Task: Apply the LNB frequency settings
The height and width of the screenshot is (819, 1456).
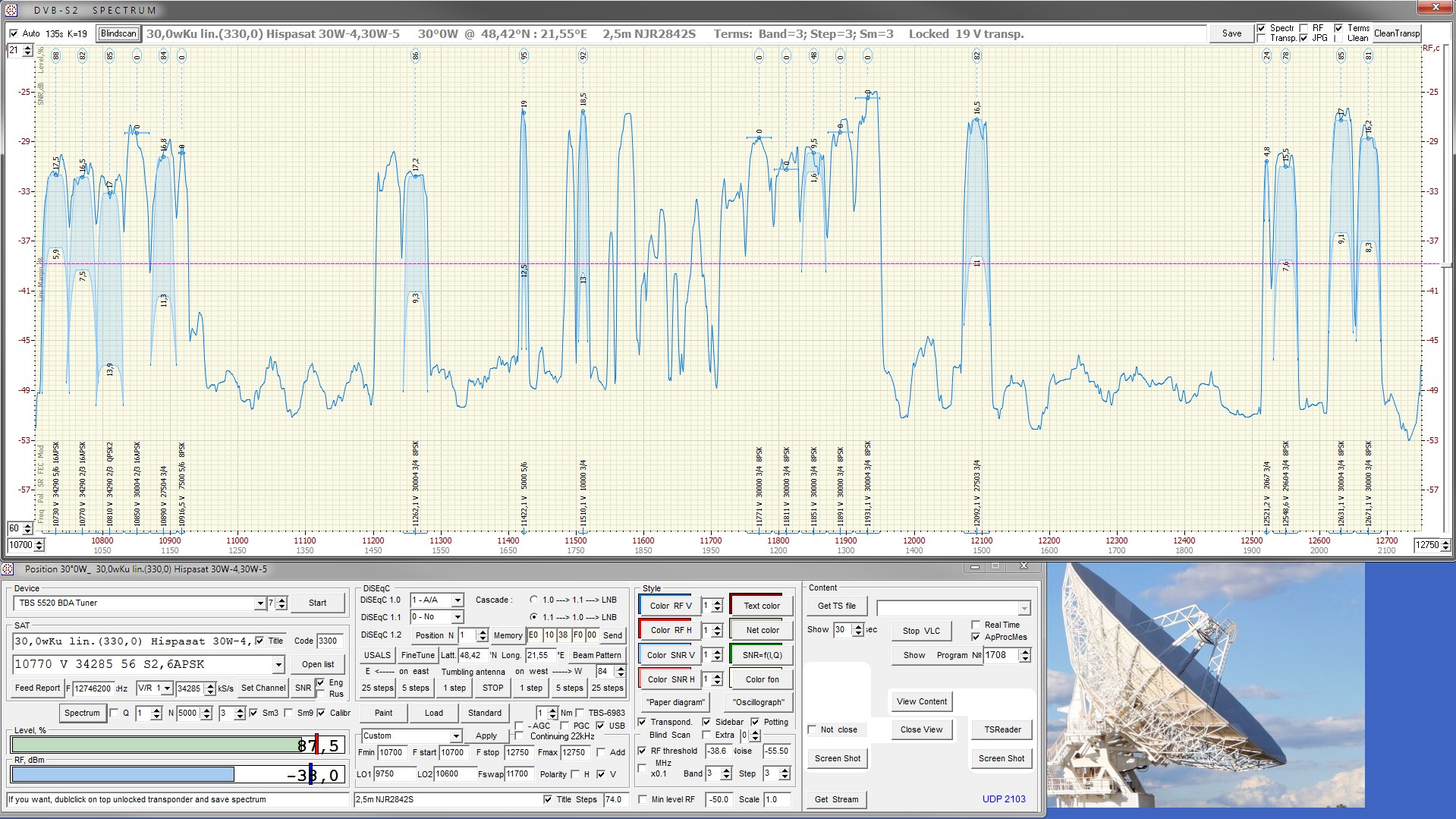Action: [x=486, y=736]
